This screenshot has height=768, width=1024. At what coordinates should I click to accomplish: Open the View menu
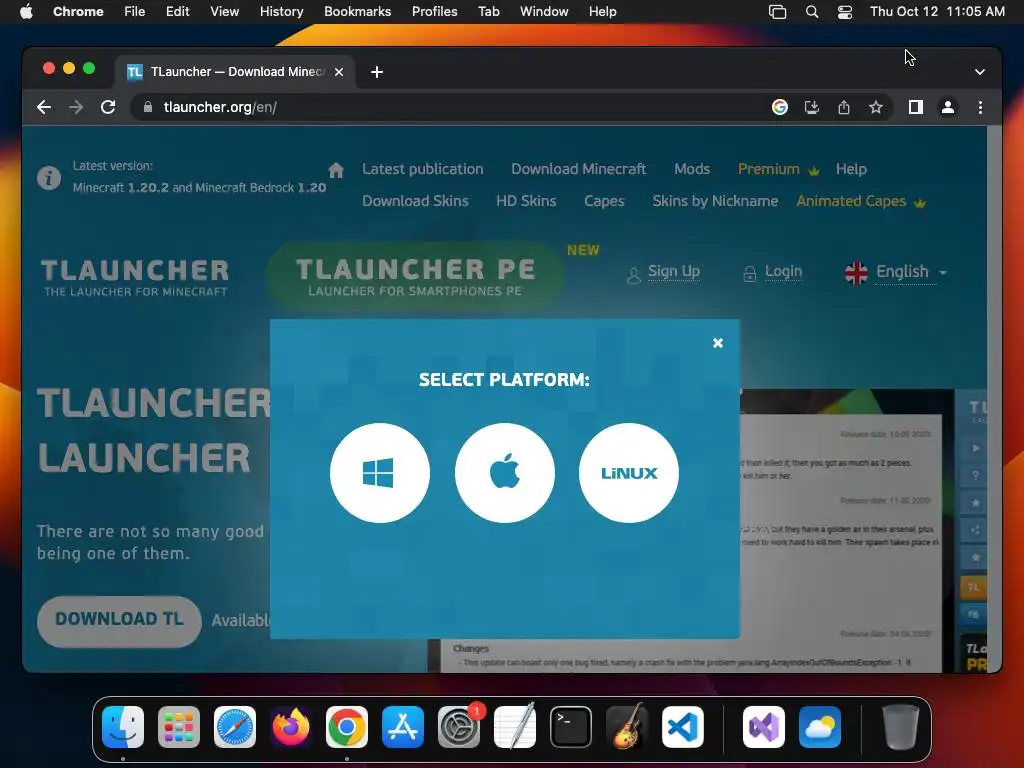224,11
